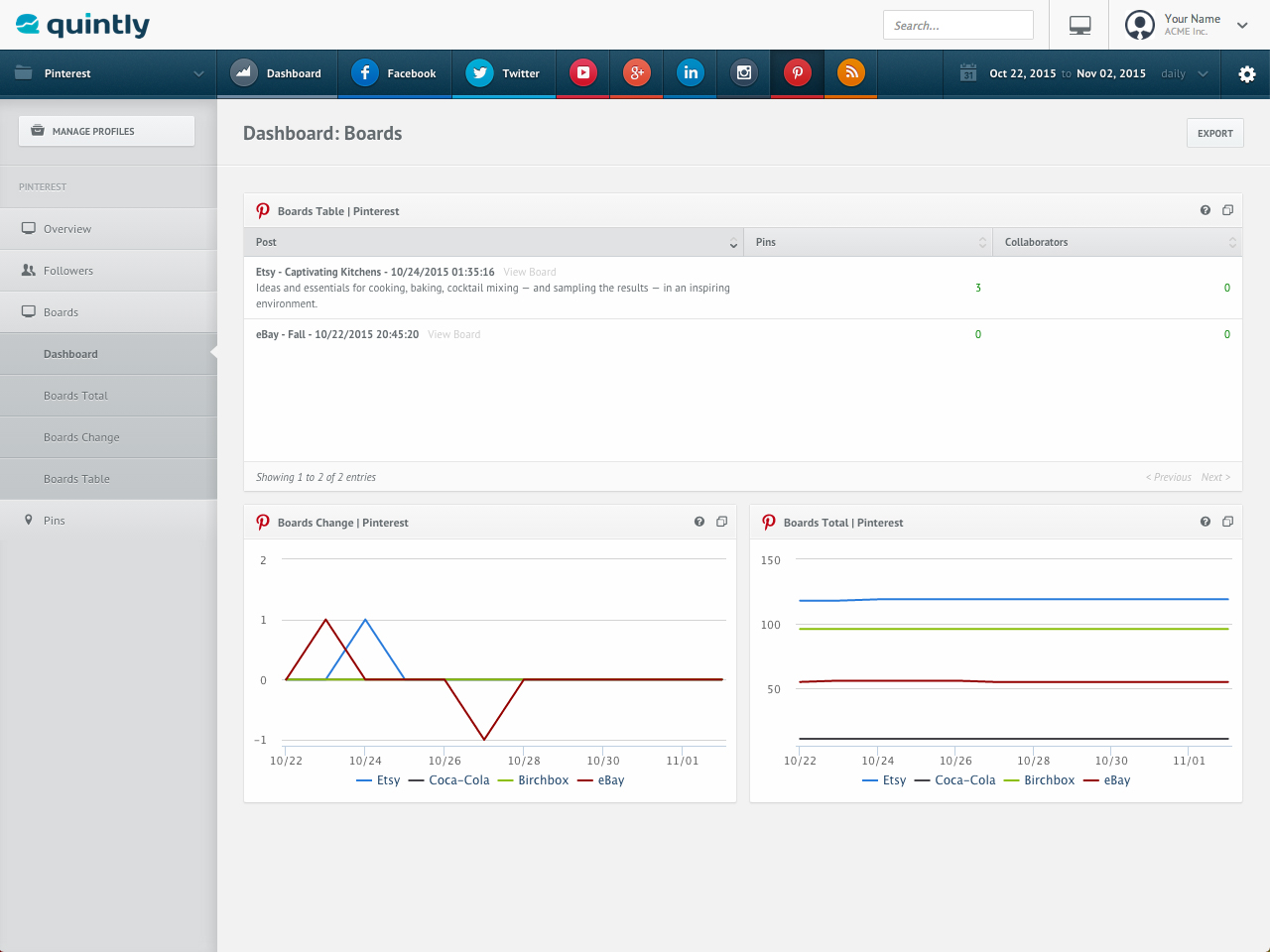Go to Previous table page
The width and height of the screenshot is (1270, 952).
(1169, 477)
